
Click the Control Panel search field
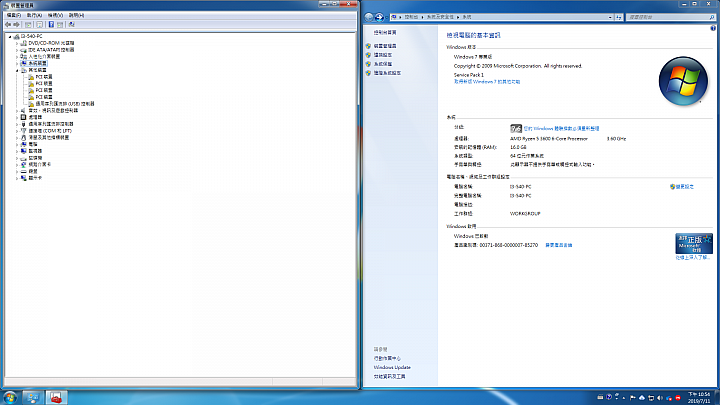tap(670, 17)
